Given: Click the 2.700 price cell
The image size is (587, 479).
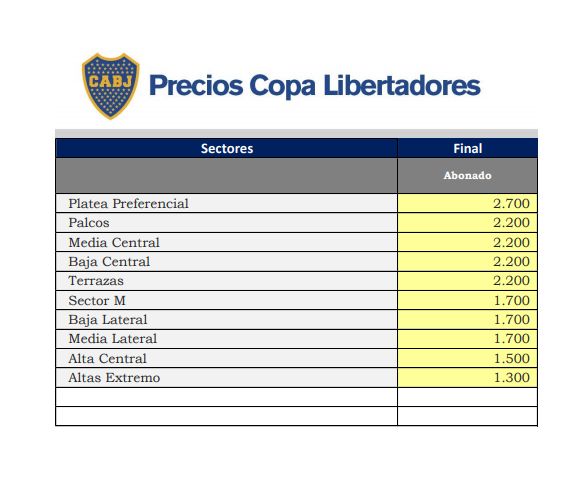Looking at the screenshot, I should (x=468, y=204).
